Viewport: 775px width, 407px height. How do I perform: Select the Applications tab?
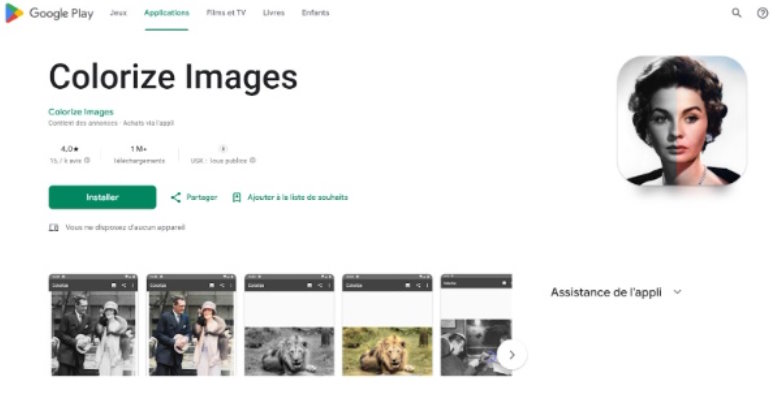click(x=167, y=13)
